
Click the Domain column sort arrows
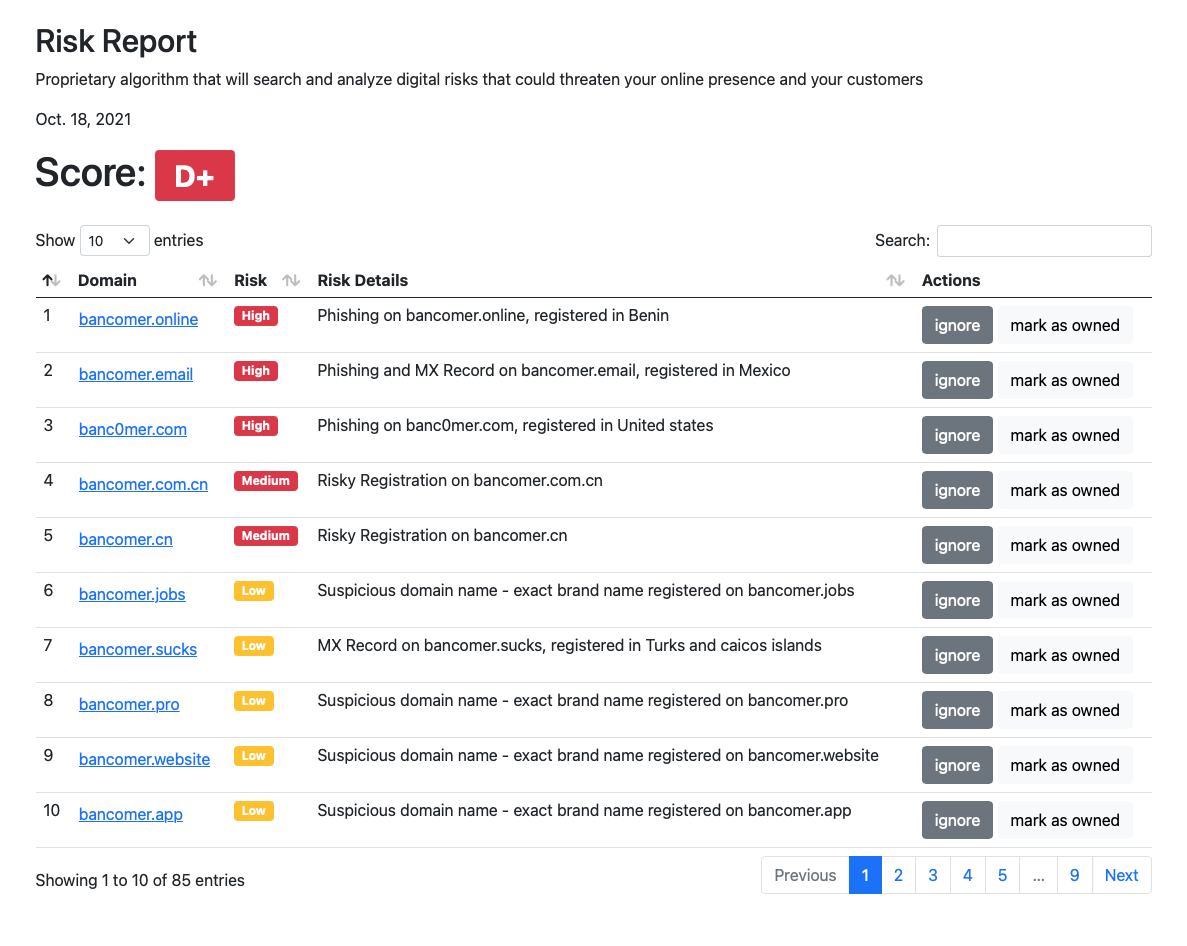coord(207,281)
